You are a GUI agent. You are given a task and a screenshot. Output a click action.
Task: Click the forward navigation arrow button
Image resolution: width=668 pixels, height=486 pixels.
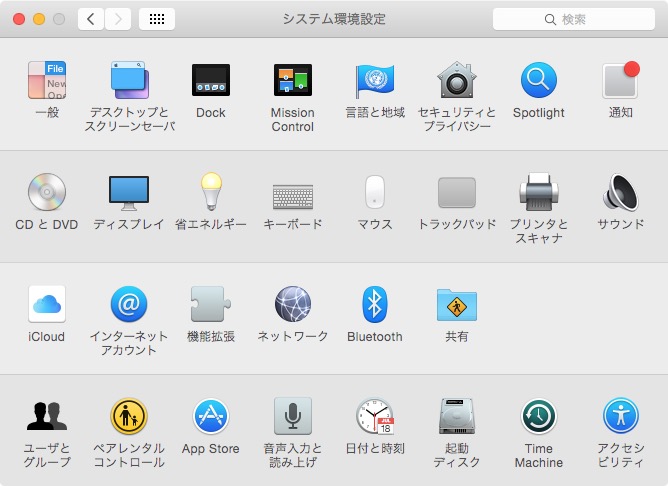118,19
